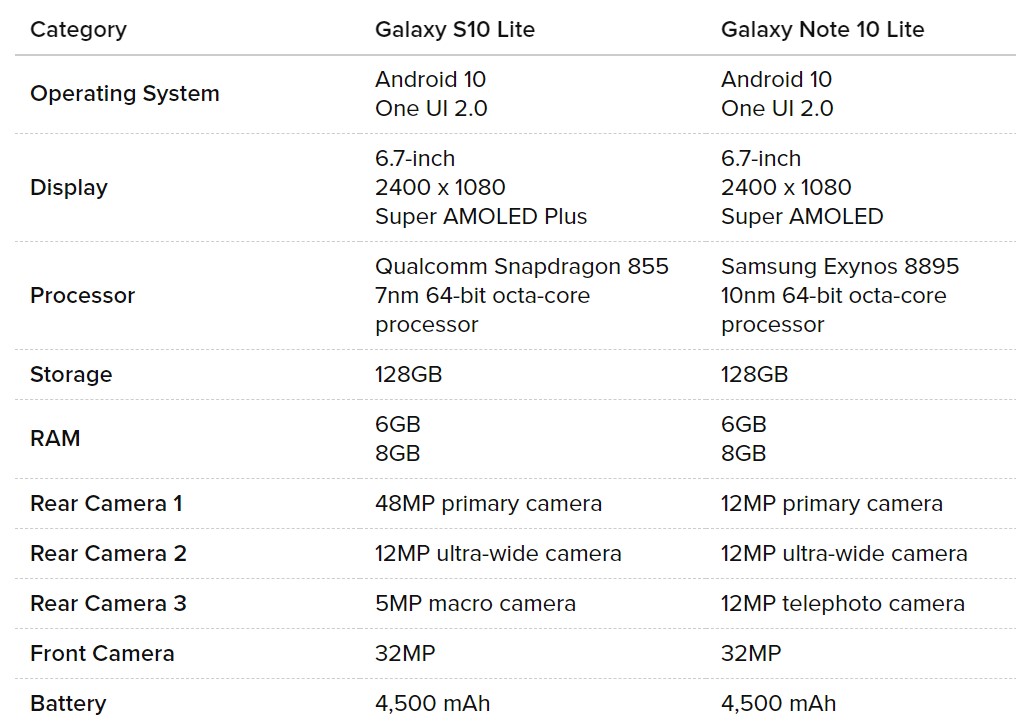Click Note 10 Lite 4,500 mAh value
The width and height of the screenshot is (1016, 727).
coord(778,704)
